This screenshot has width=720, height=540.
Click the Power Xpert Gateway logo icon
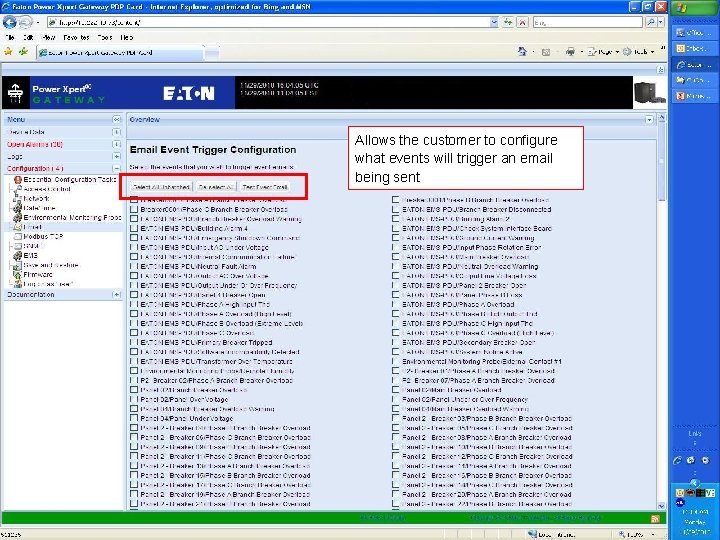click(16, 93)
